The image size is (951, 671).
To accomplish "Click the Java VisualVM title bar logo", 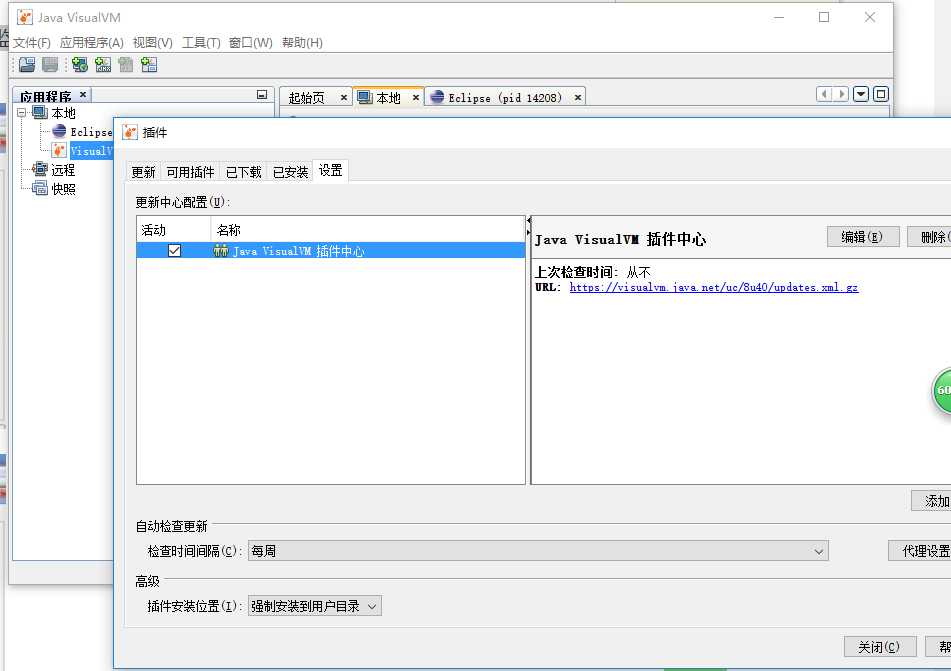I will (24, 17).
